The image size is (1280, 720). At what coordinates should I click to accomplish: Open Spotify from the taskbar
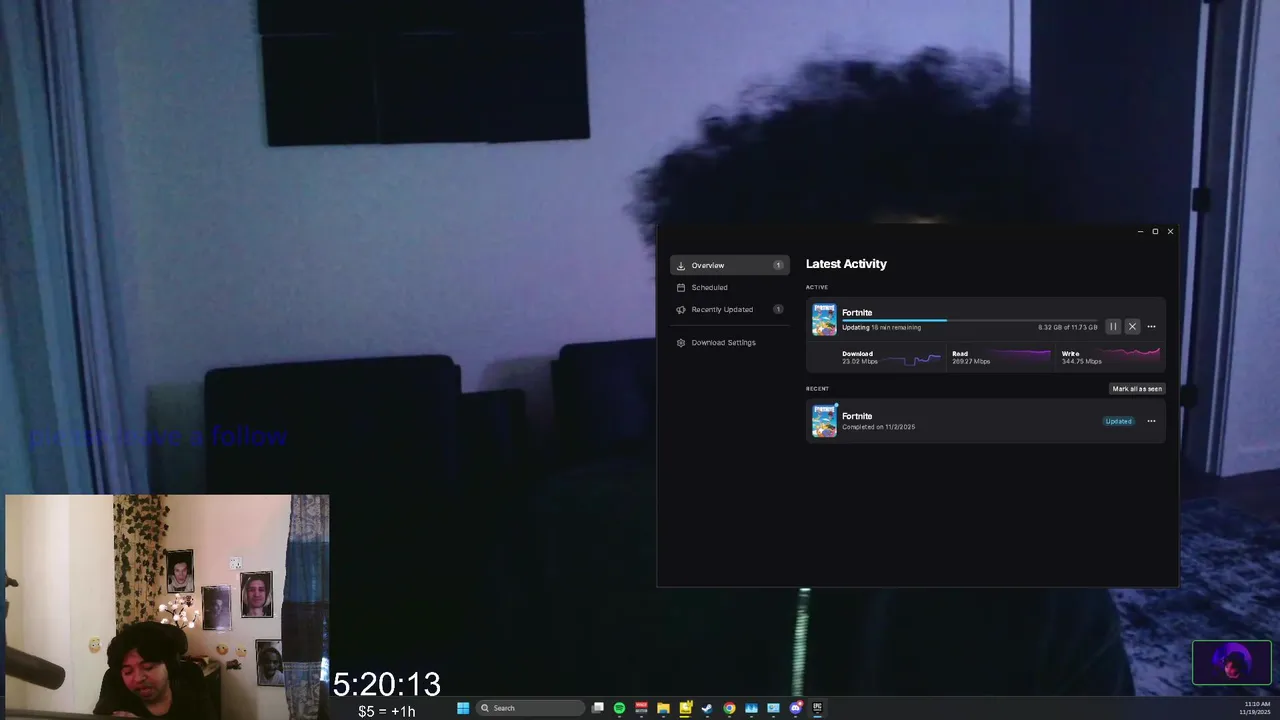[620, 708]
